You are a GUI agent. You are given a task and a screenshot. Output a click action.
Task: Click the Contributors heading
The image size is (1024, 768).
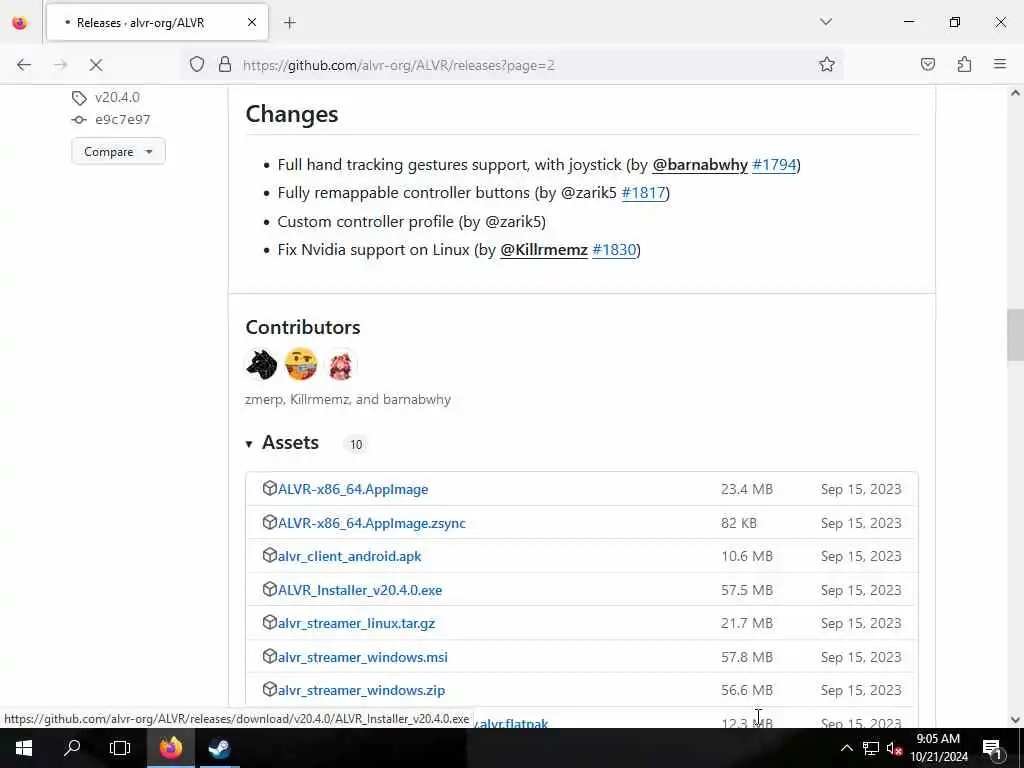[303, 327]
